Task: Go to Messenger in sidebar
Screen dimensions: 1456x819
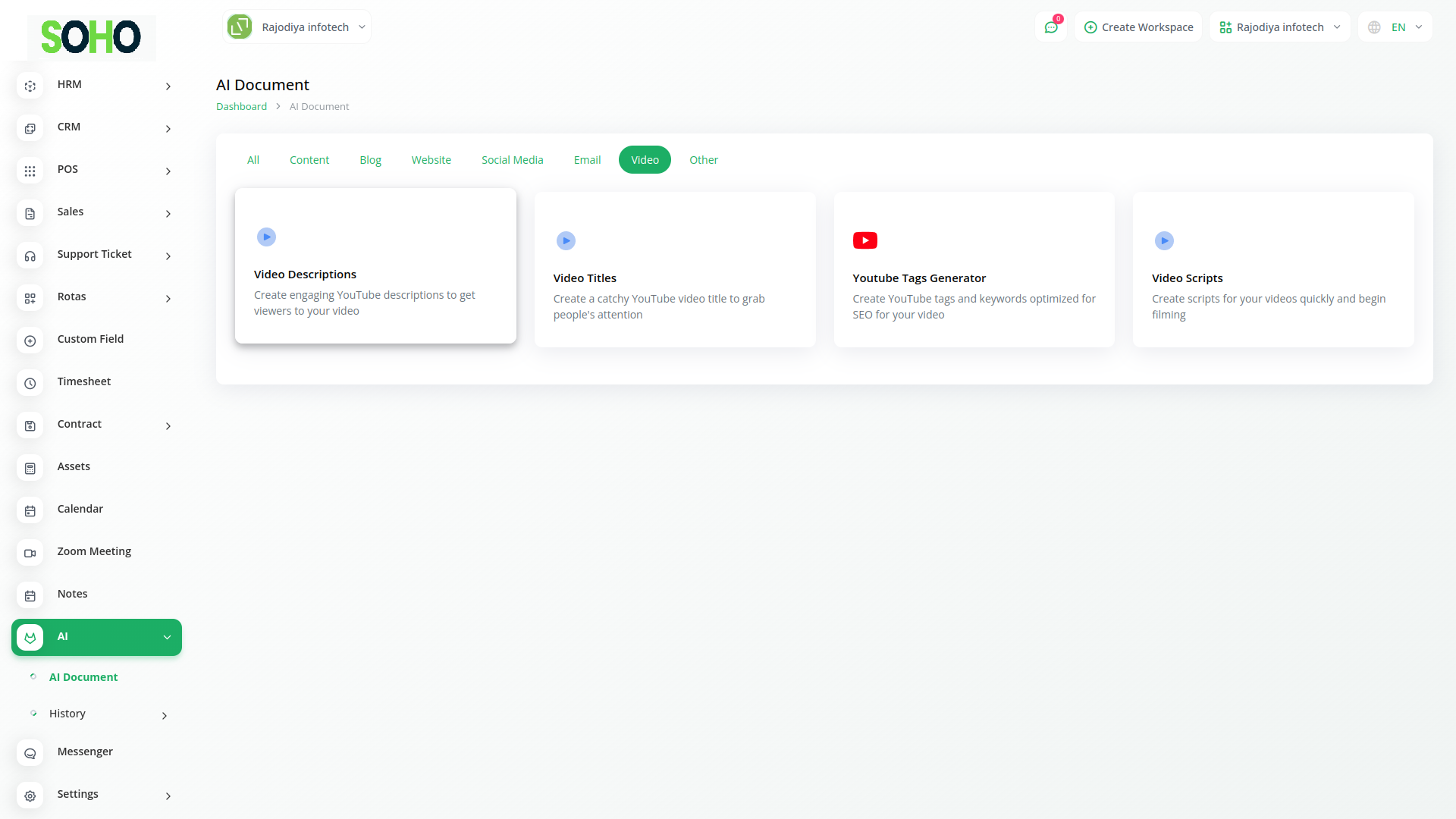Action: tap(85, 752)
